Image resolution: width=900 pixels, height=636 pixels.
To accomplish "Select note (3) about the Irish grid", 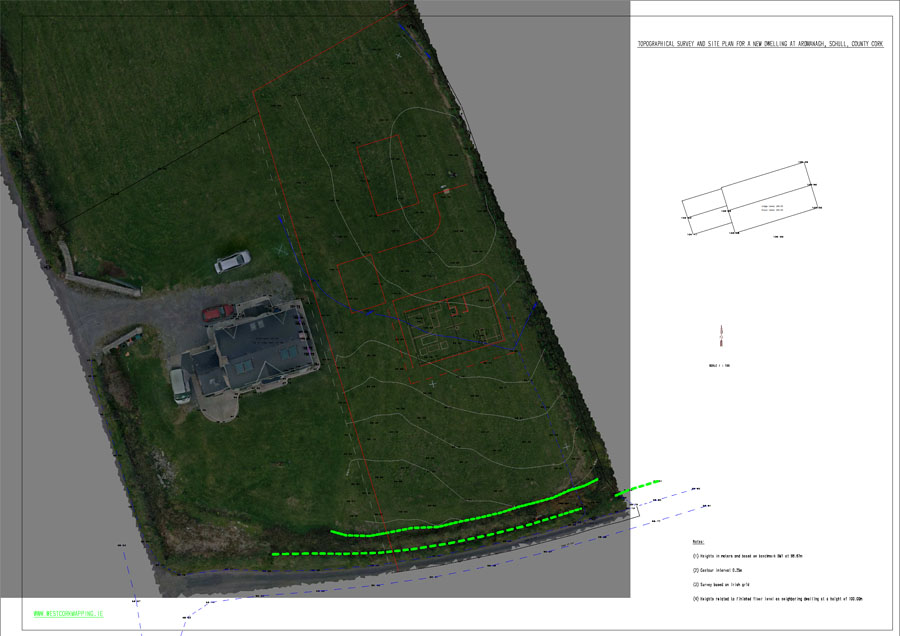I will pos(721,585).
